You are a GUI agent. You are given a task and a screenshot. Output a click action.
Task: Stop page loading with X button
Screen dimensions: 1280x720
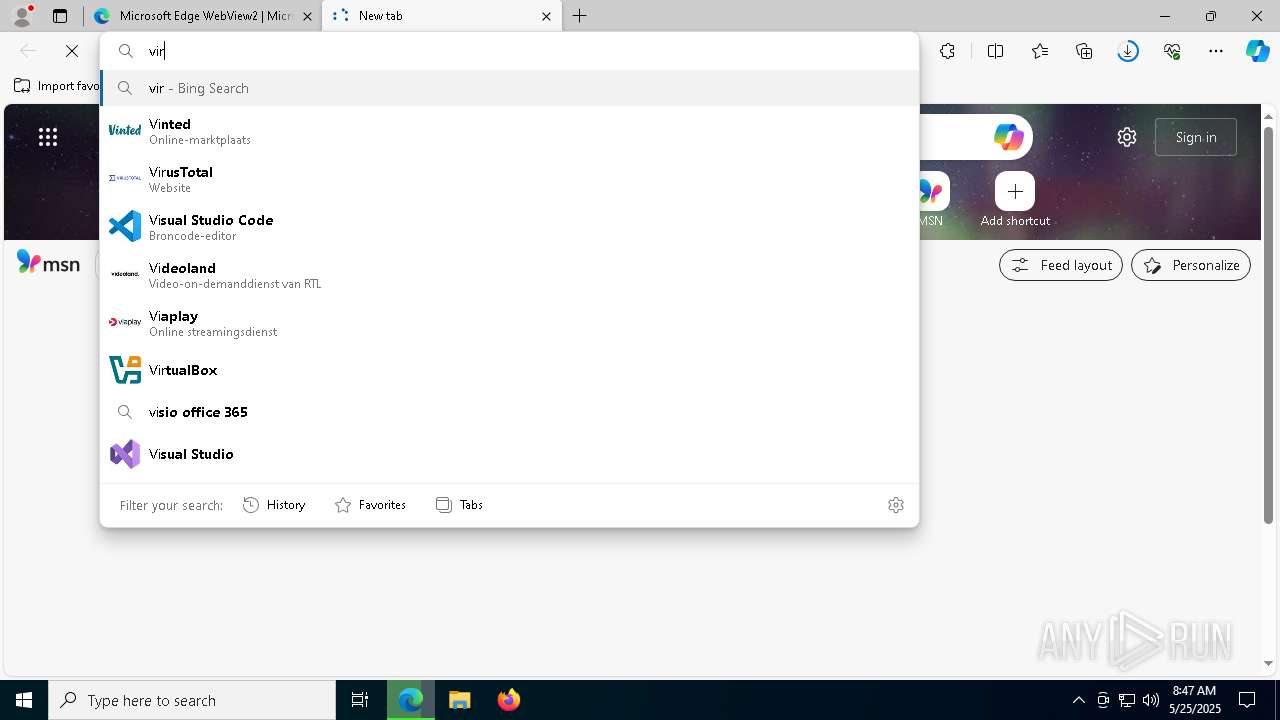coord(72,51)
